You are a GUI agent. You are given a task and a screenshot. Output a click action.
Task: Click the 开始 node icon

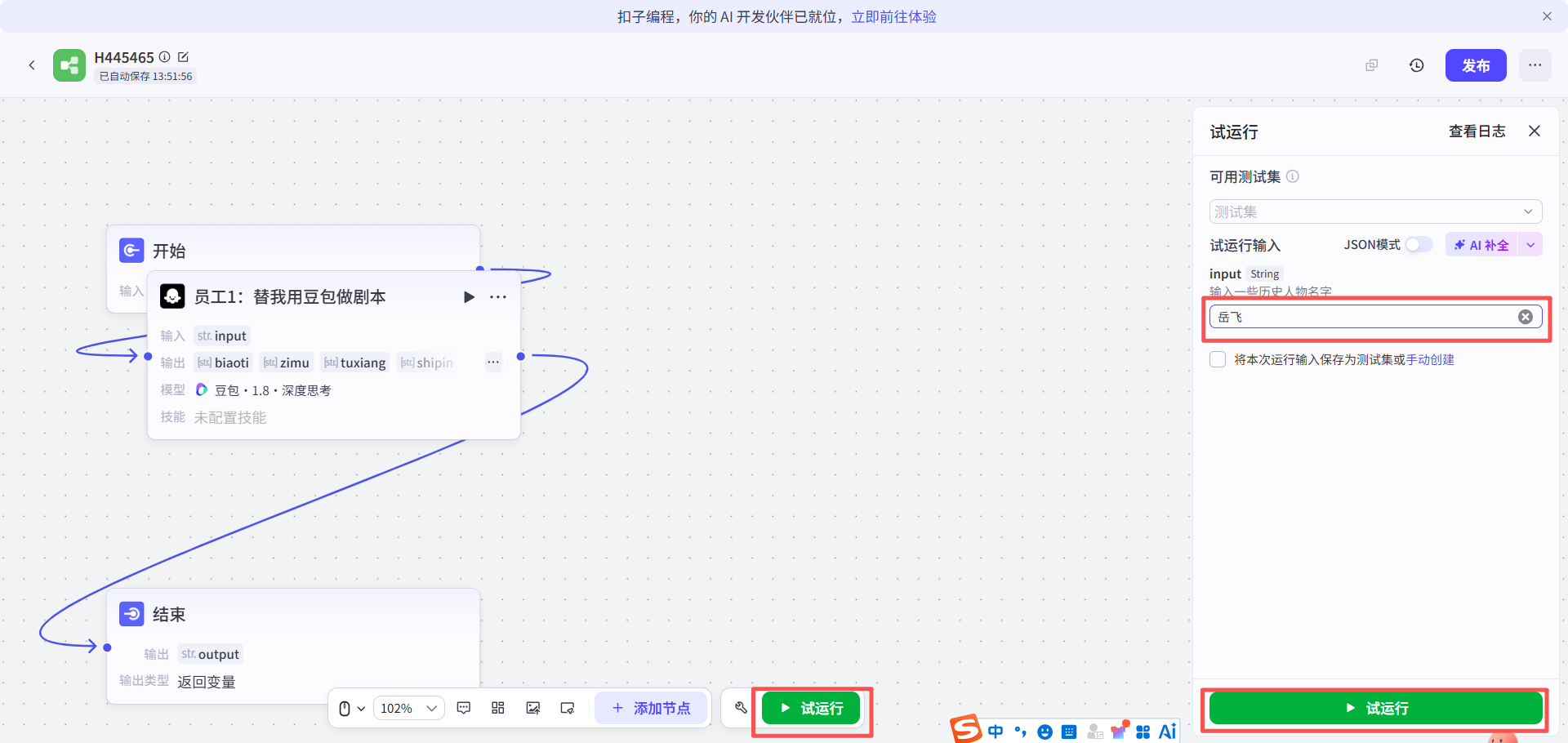131,251
